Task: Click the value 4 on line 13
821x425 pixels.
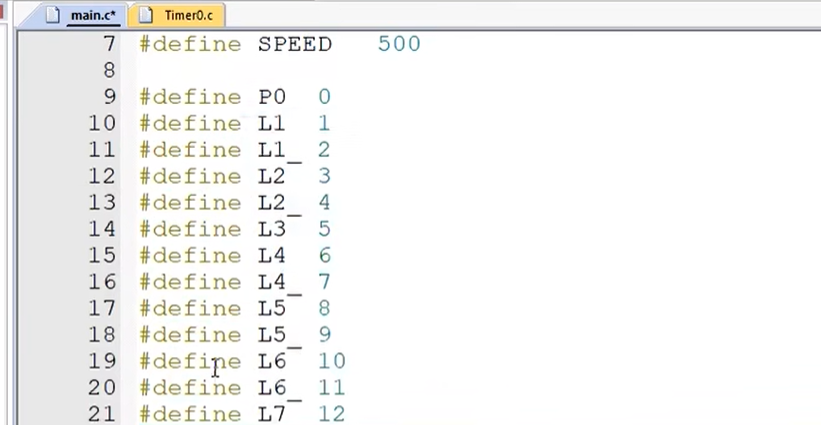Action: pos(324,203)
